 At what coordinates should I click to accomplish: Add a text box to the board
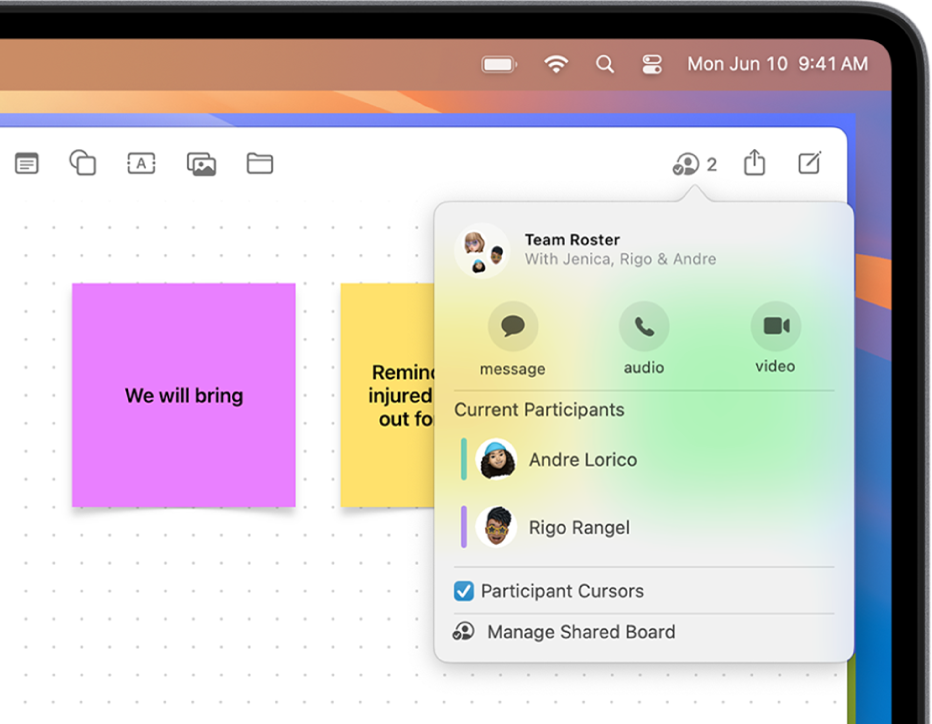click(x=141, y=163)
